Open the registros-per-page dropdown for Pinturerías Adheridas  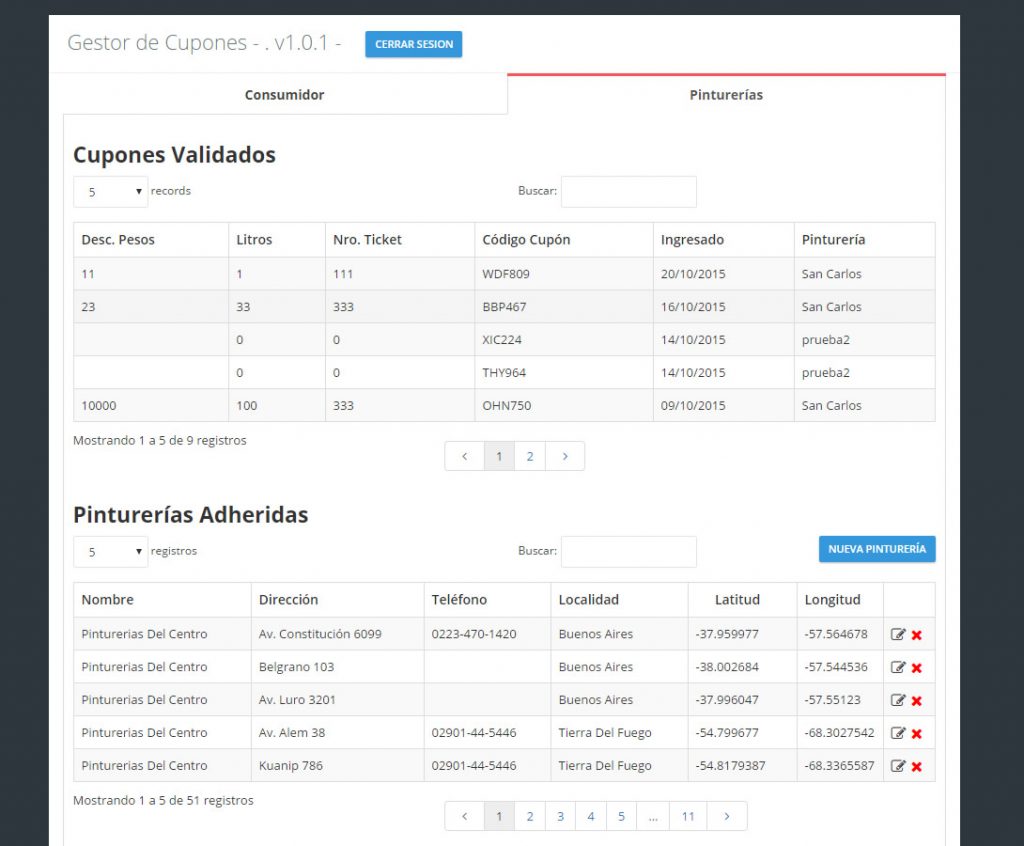point(110,551)
